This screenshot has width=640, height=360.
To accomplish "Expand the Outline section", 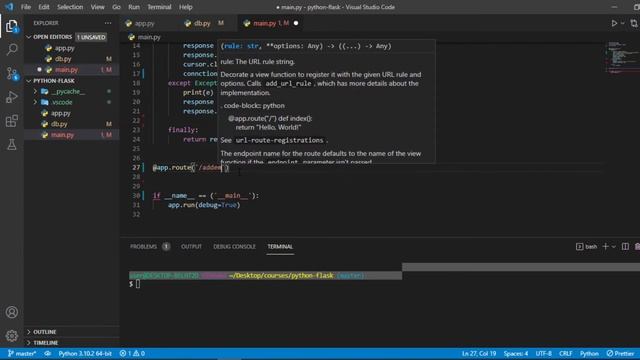I will (44, 332).
